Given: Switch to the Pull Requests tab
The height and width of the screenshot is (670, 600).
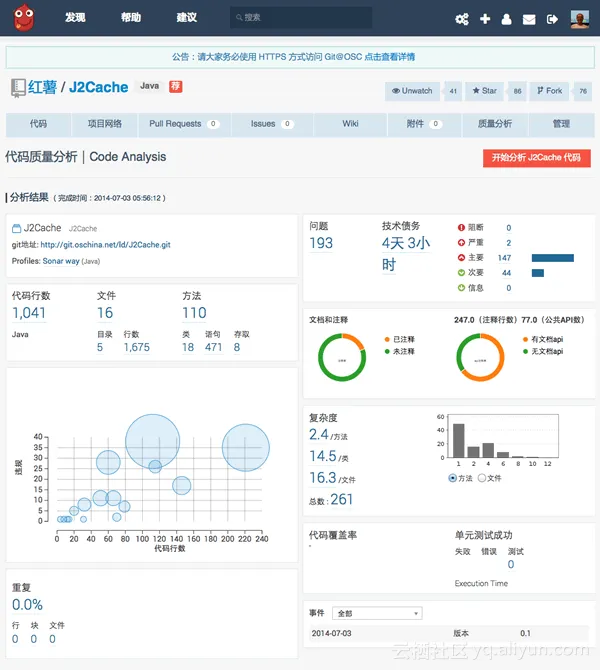Looking at the screenshot, I should pos(184,124).
